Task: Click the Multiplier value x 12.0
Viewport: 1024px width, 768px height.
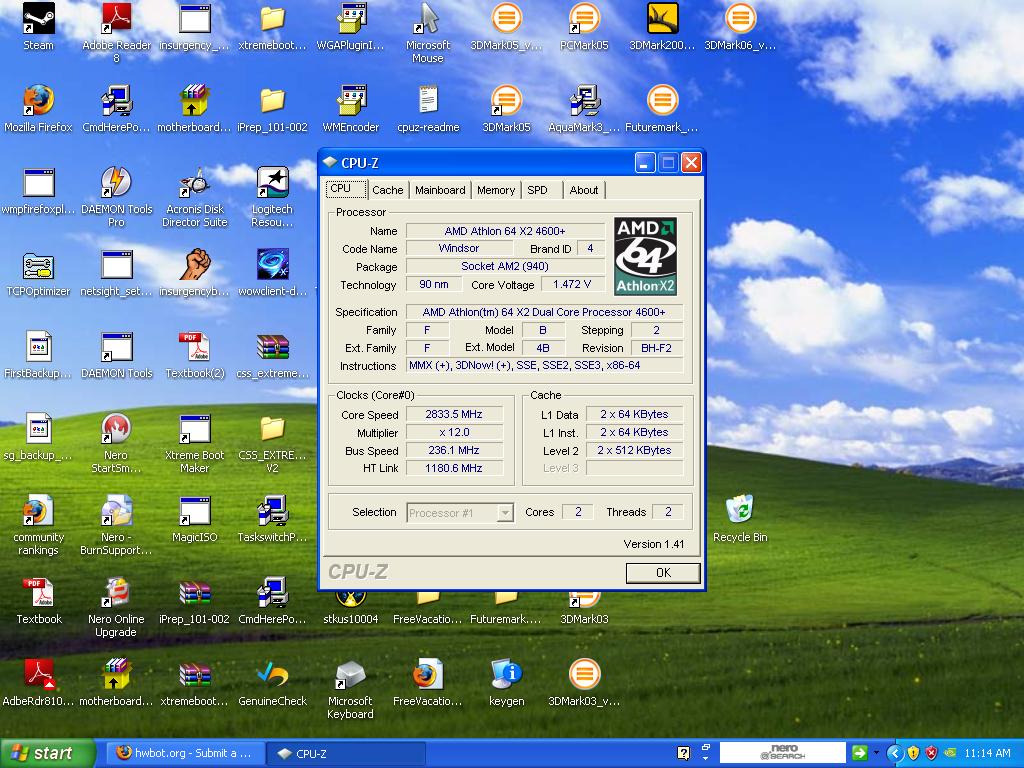Action: [454, 432]
